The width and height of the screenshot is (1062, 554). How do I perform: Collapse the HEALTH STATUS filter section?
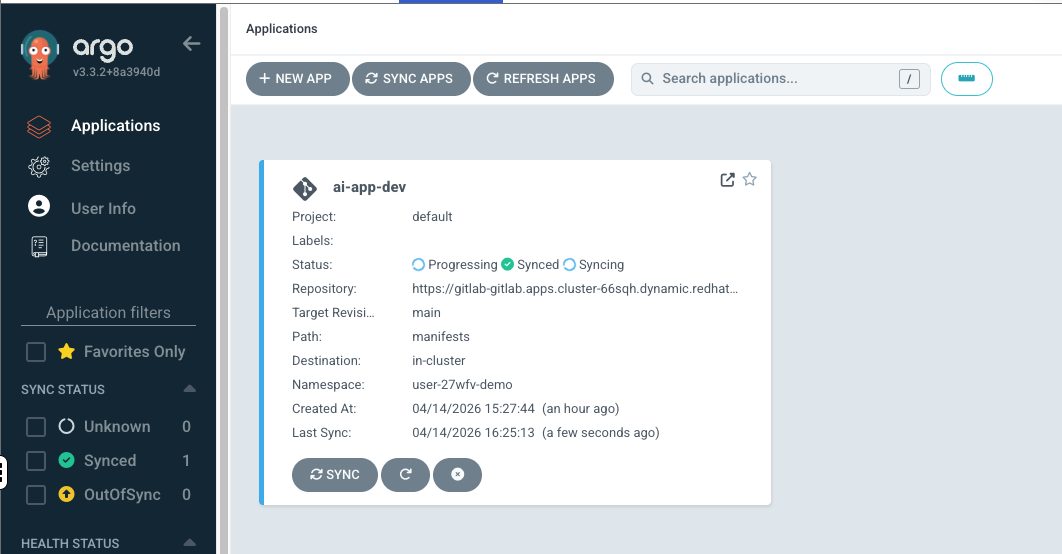pyautogui.click(x=189, y=543)
